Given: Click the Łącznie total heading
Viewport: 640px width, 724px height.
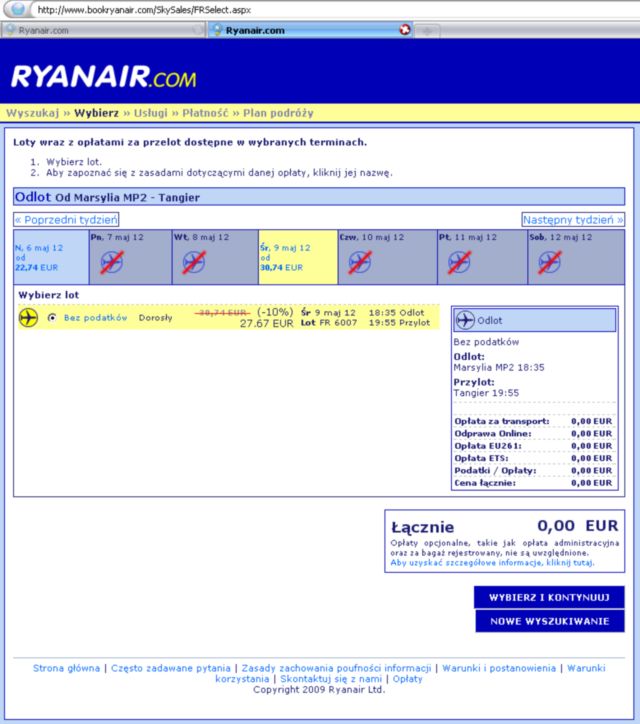Looking at the screenshot, I should (x=423, y=527).
